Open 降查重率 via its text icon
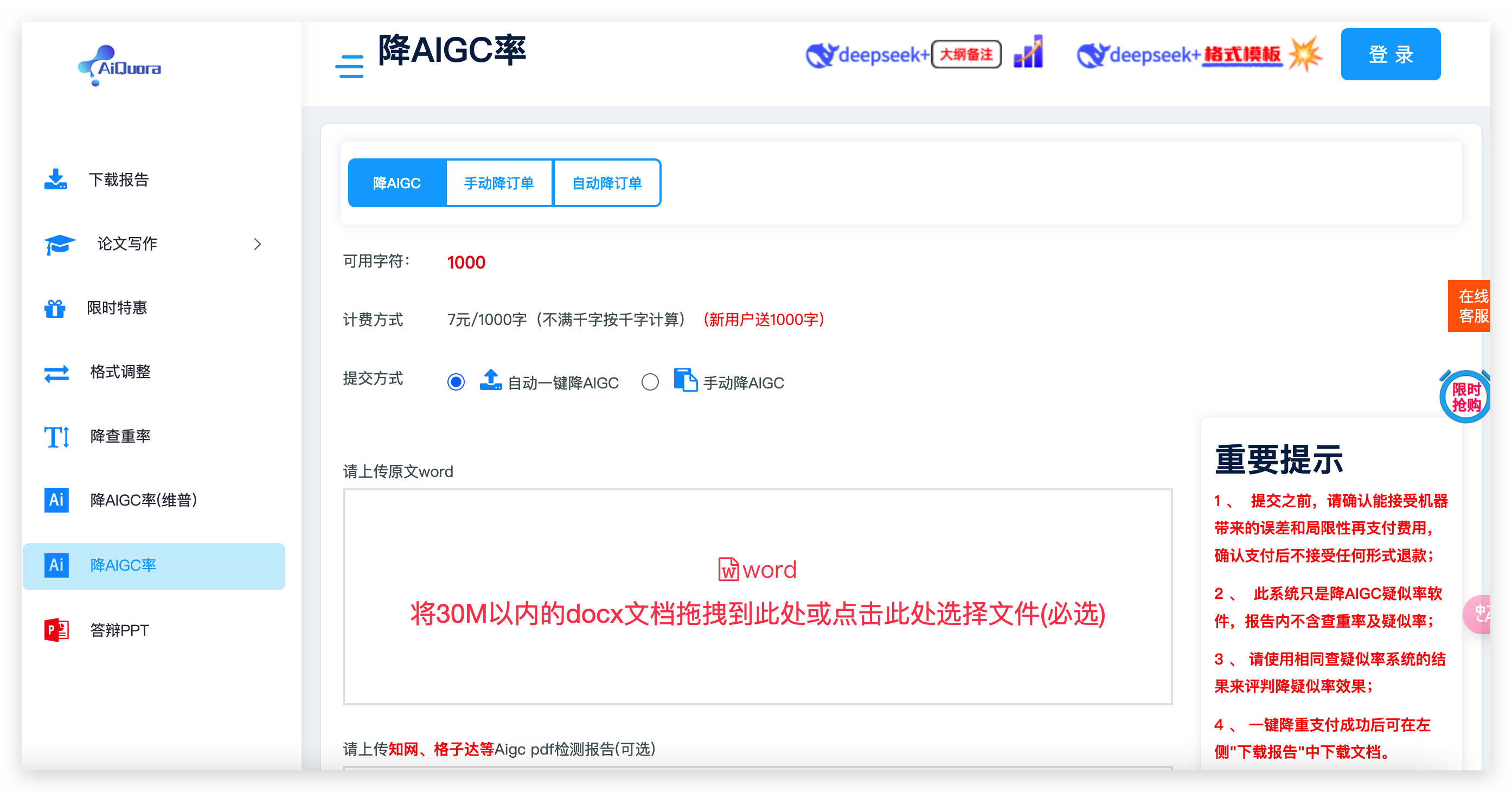The width and height of the screenshot is (1512, 792). (56, 436)
